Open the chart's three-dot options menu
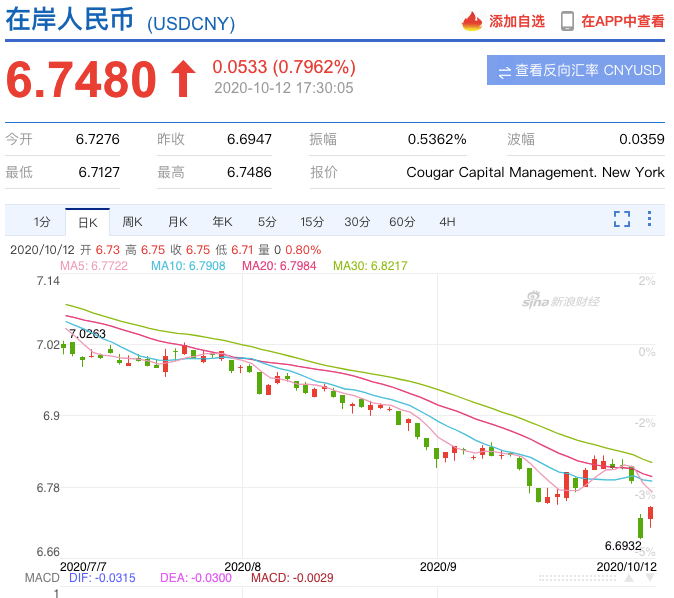The height and width of the screenshot is (598, 674). pos(650,220)
